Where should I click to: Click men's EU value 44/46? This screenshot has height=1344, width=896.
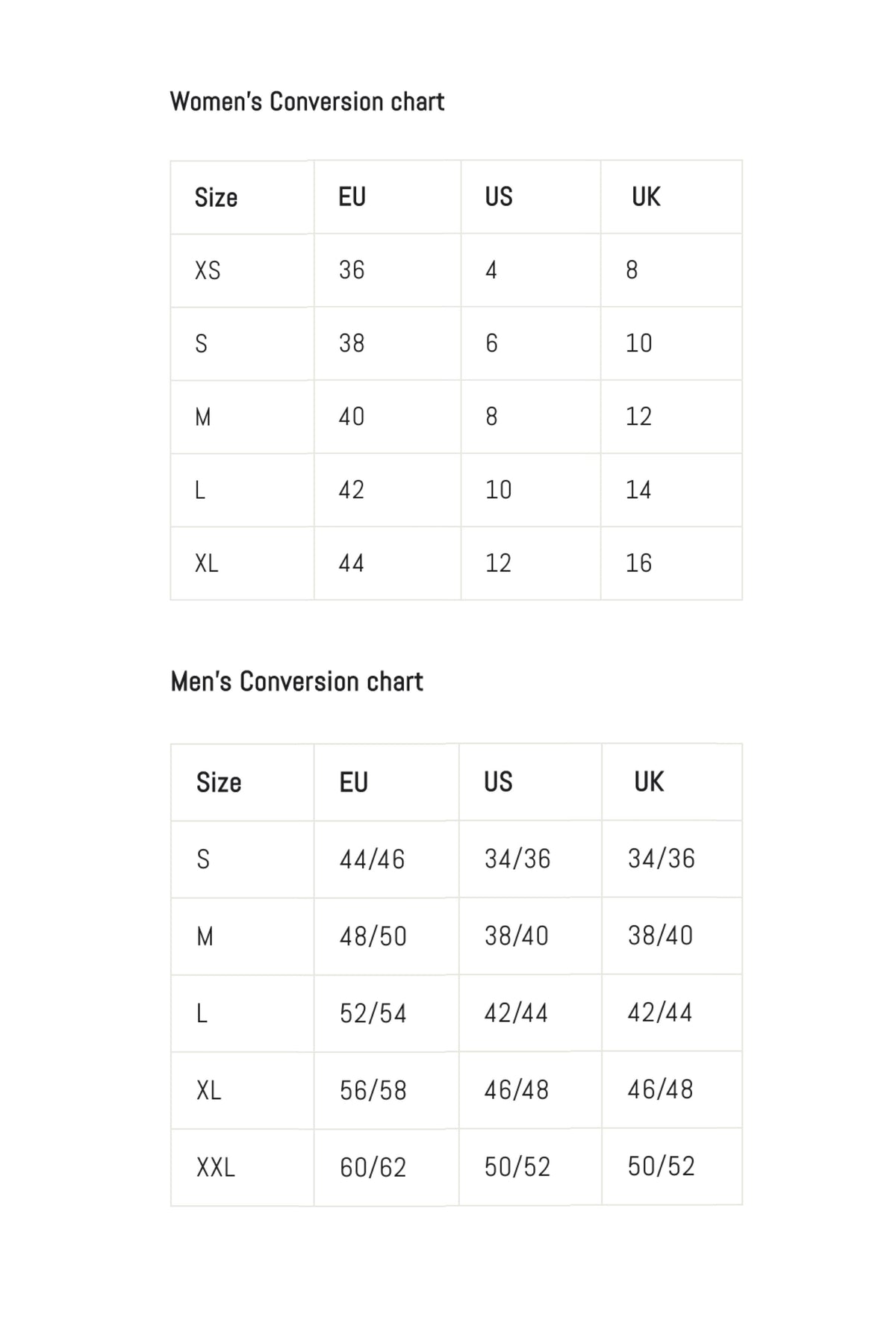(x=372, y=859)
